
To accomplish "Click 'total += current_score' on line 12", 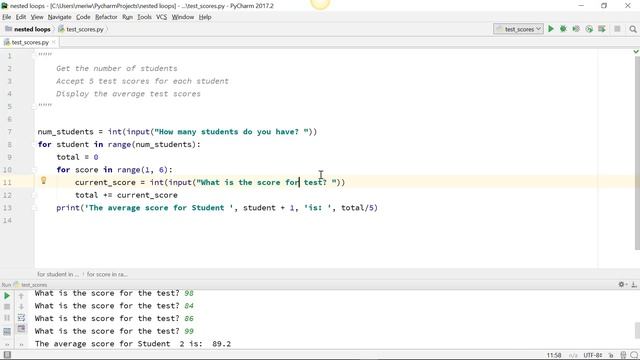I will point(126,195).
